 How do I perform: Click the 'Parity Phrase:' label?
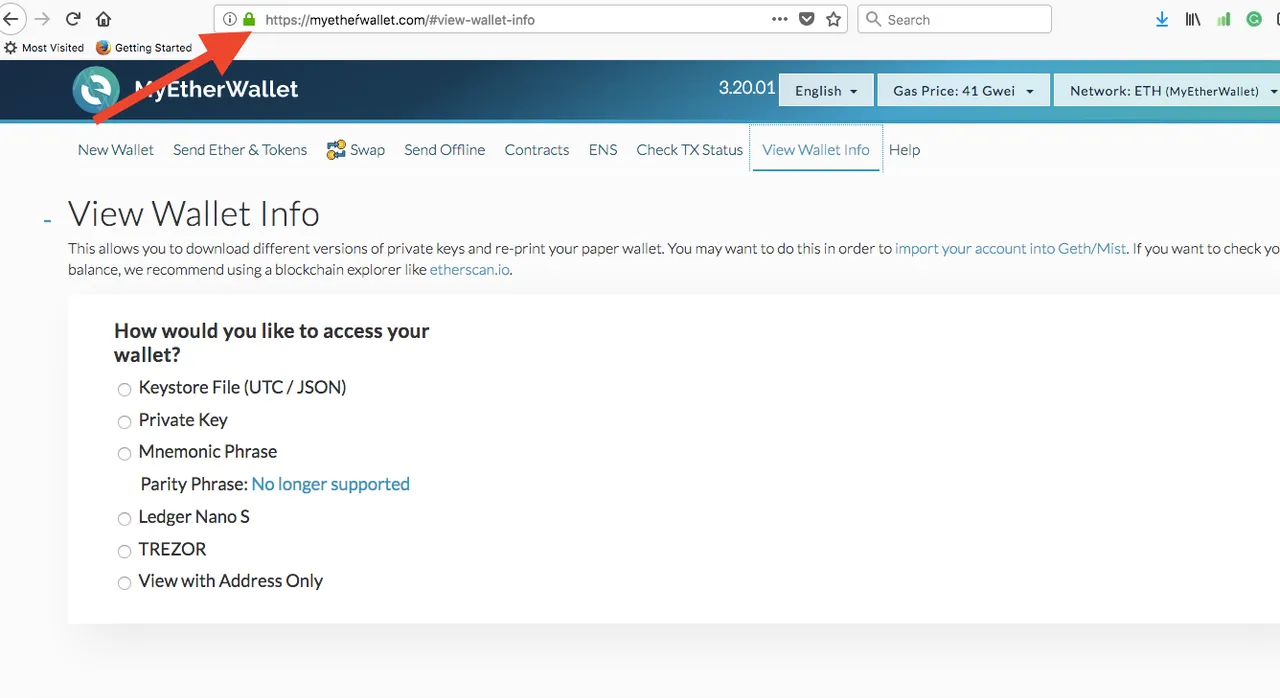(x=194, y=484)
